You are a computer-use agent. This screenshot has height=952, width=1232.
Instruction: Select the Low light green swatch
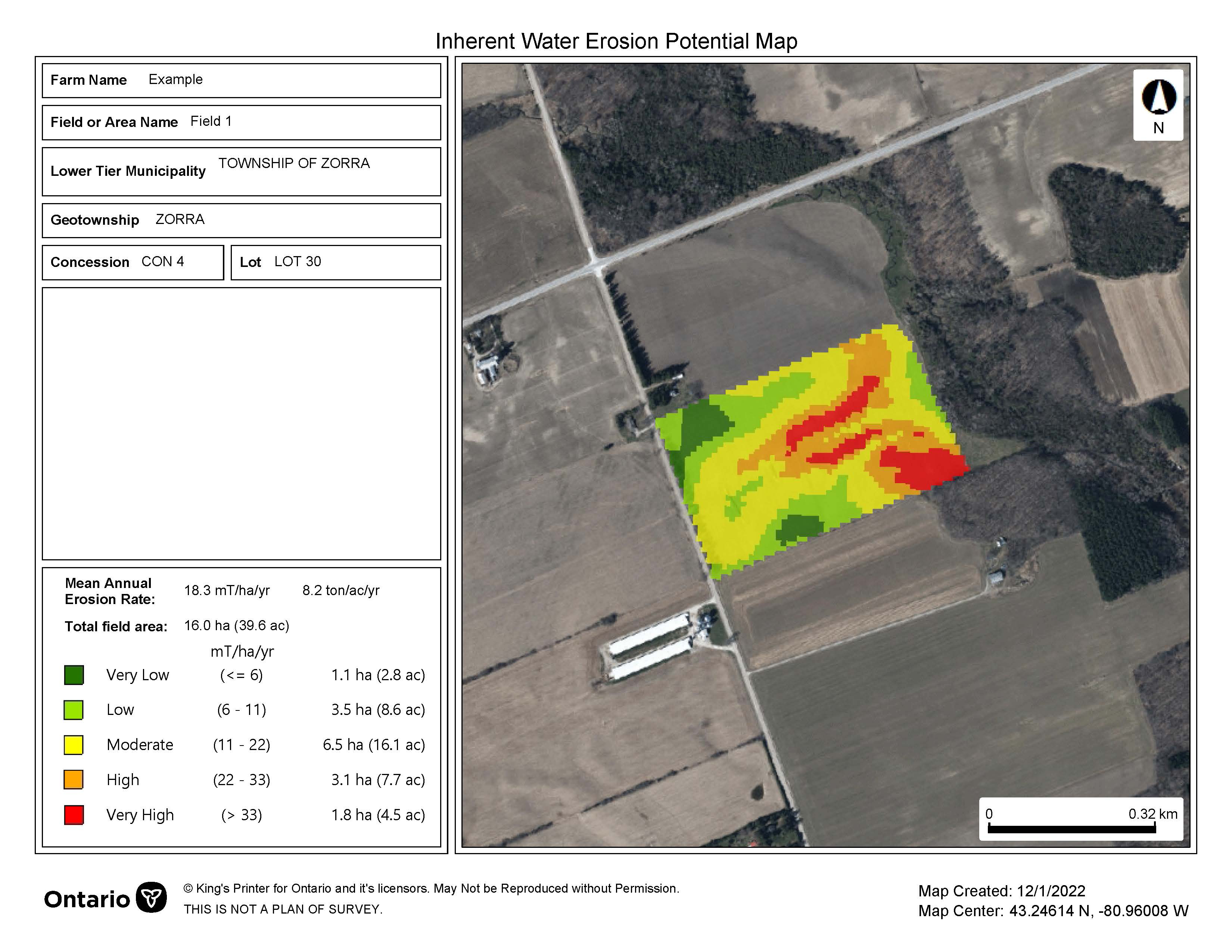[x=74, y=710]
